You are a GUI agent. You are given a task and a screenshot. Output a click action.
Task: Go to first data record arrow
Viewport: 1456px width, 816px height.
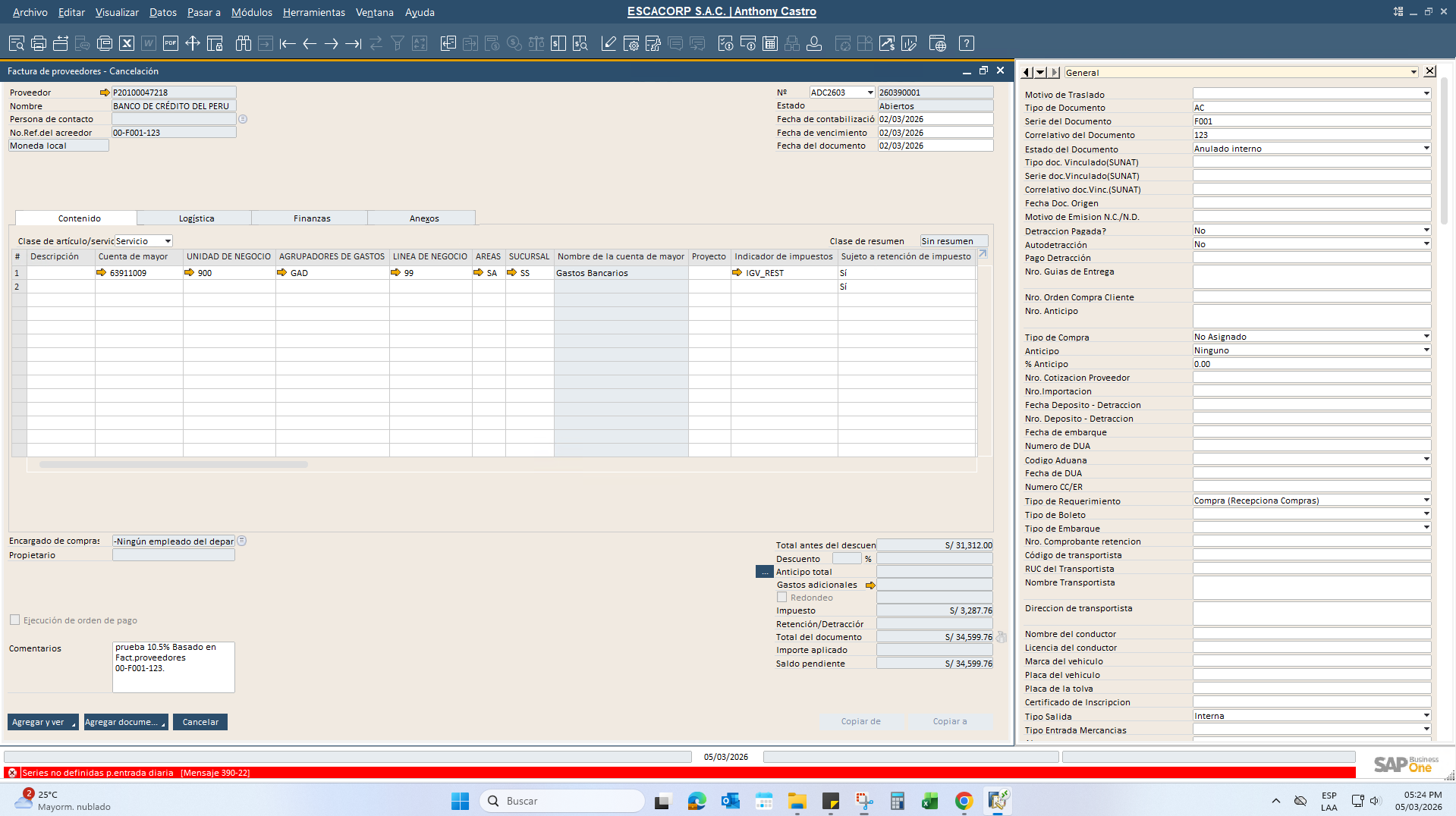(x=288, y=43)
